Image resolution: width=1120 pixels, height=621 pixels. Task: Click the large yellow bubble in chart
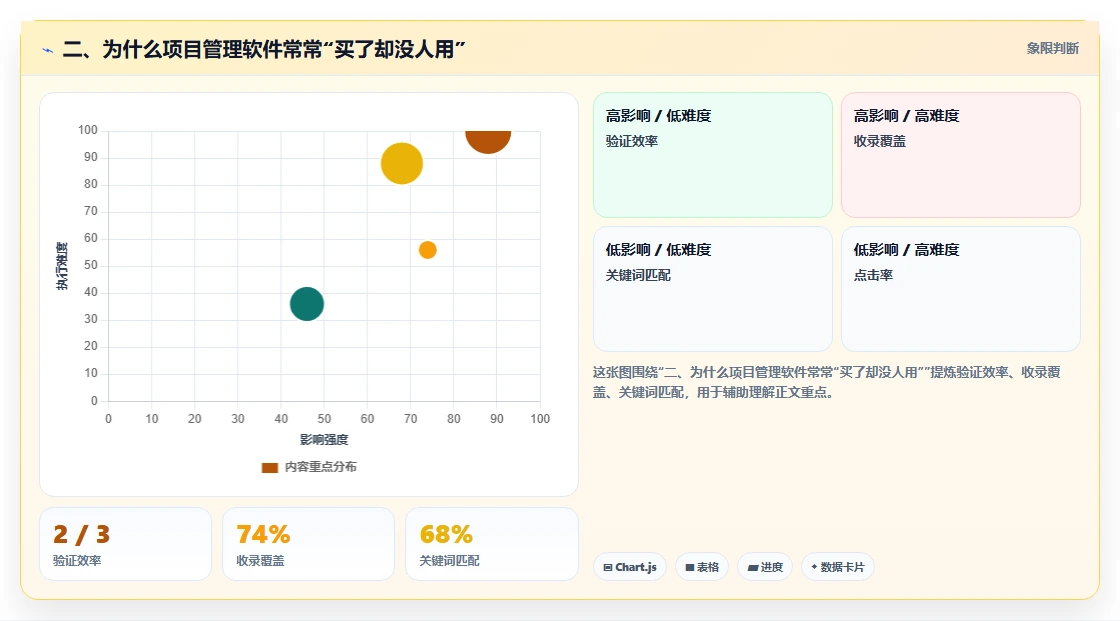402,164
